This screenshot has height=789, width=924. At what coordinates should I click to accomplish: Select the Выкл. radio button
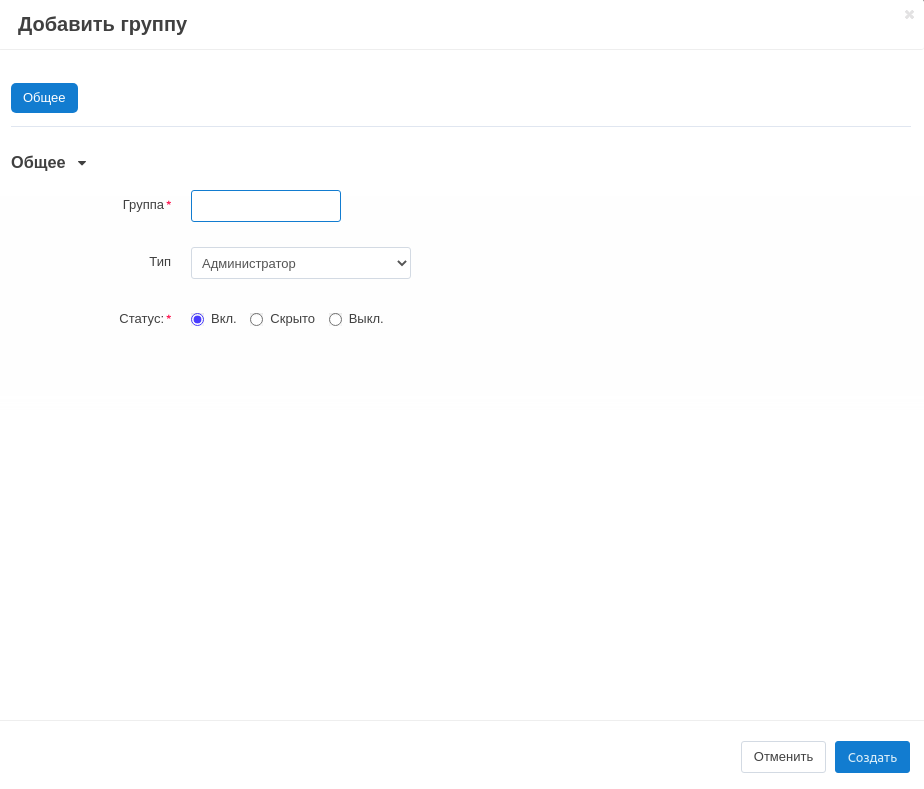pyautogui.click(x=335, y=320)
